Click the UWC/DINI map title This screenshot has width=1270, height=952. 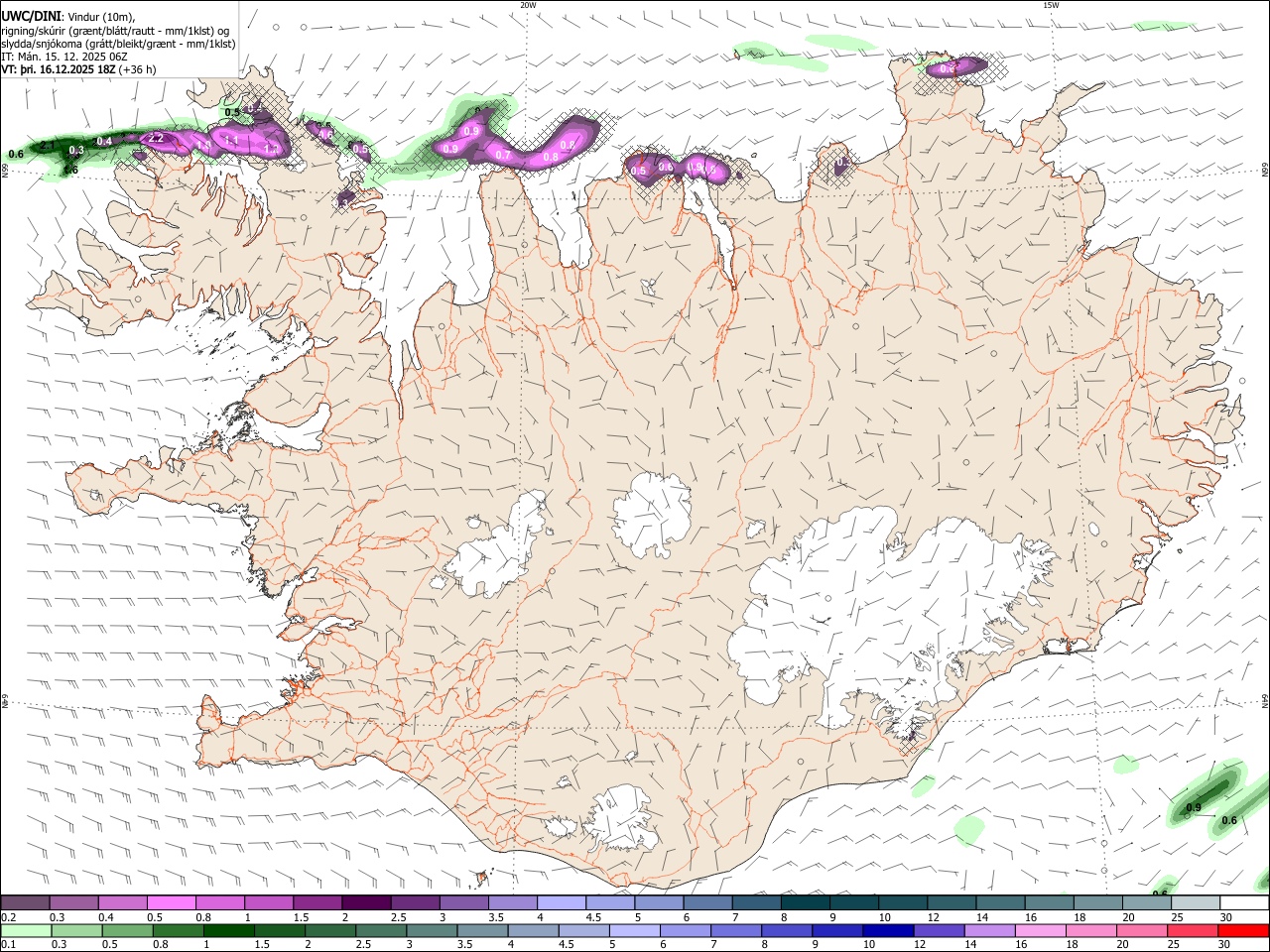pyautogui.click(x=30, y=16)
